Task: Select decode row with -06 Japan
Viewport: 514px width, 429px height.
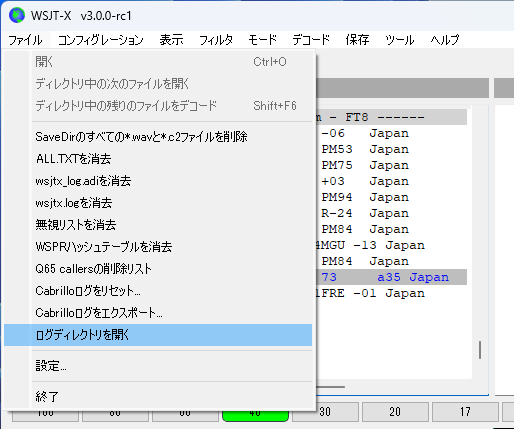Action: click(392, 133)
